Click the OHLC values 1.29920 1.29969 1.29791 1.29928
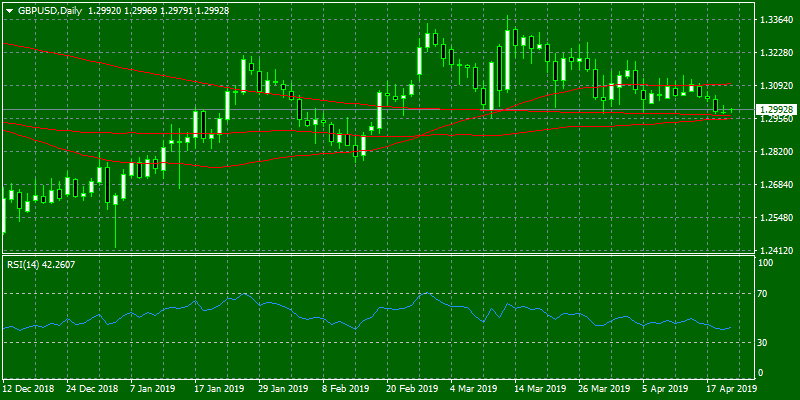This screenshot has height=400, width=800. coord(158,10)
